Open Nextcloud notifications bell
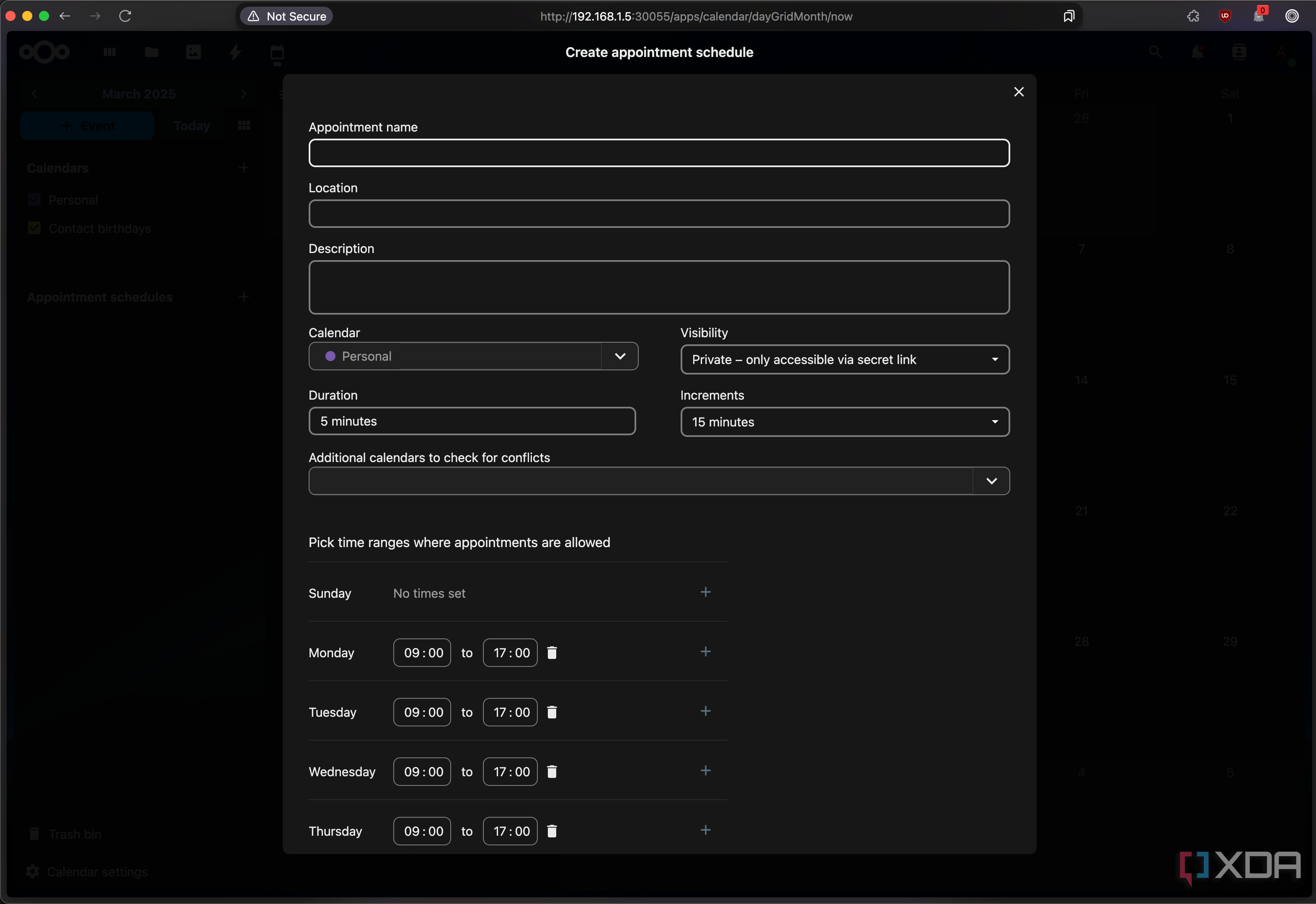The image size is (1316, 904). (x=1197, y=52)
